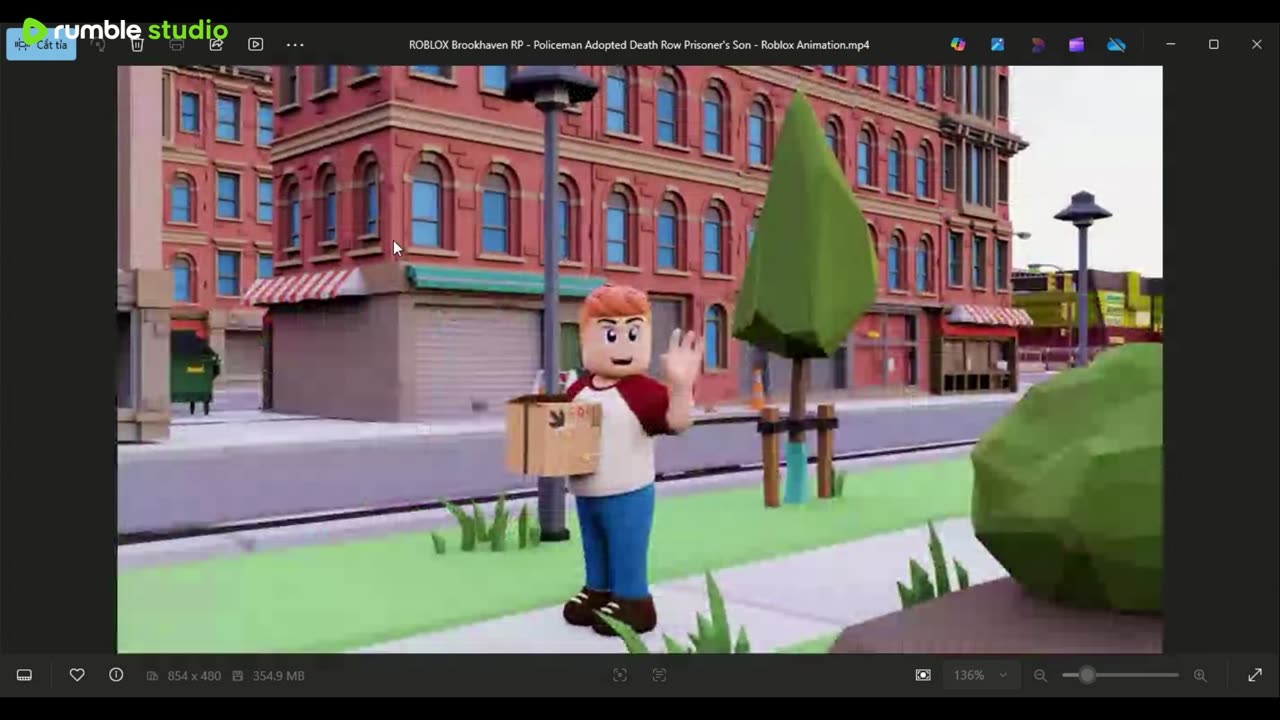
Task: Click the play video slideshow icon
Action: coord(255,45)
